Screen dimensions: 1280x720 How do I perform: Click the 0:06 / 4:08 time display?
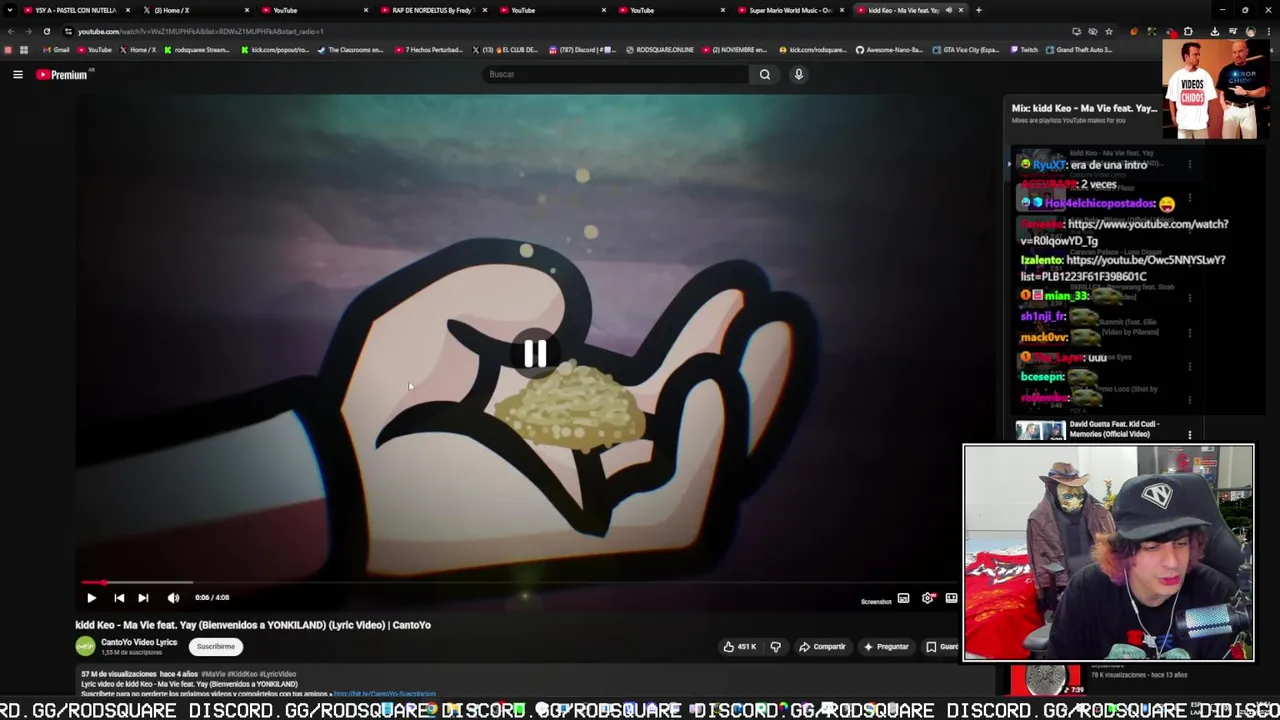[x=212, y=598]
